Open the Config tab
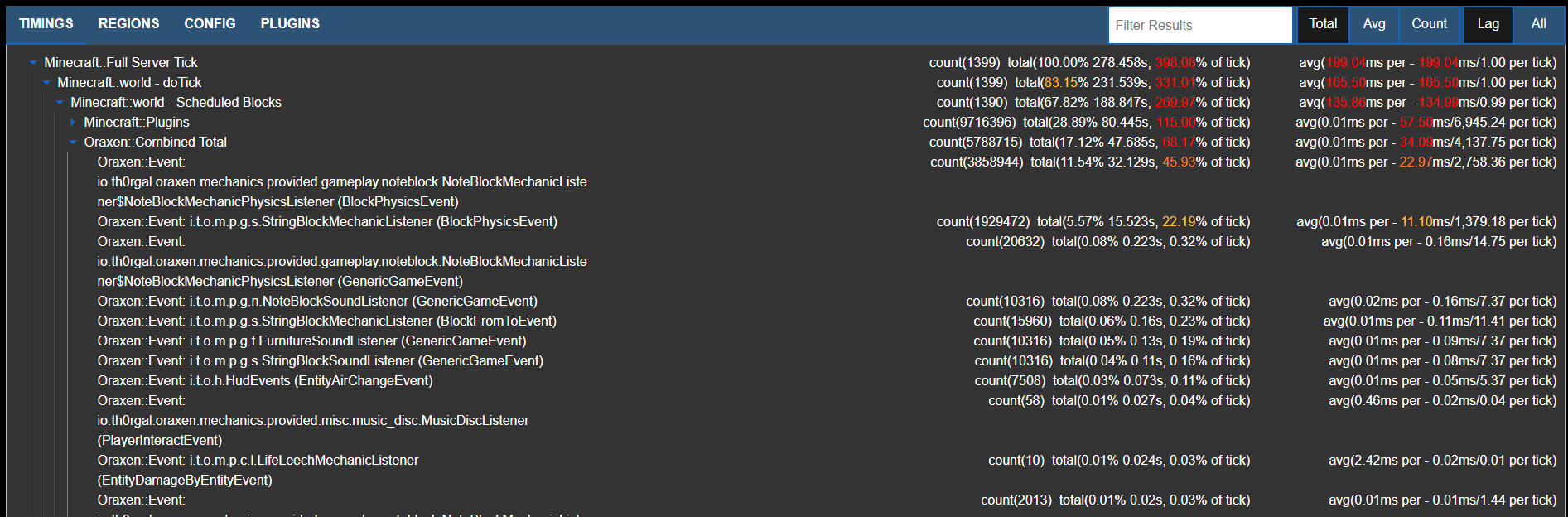This screenshot has width=1568, height=517. point(210,24)
